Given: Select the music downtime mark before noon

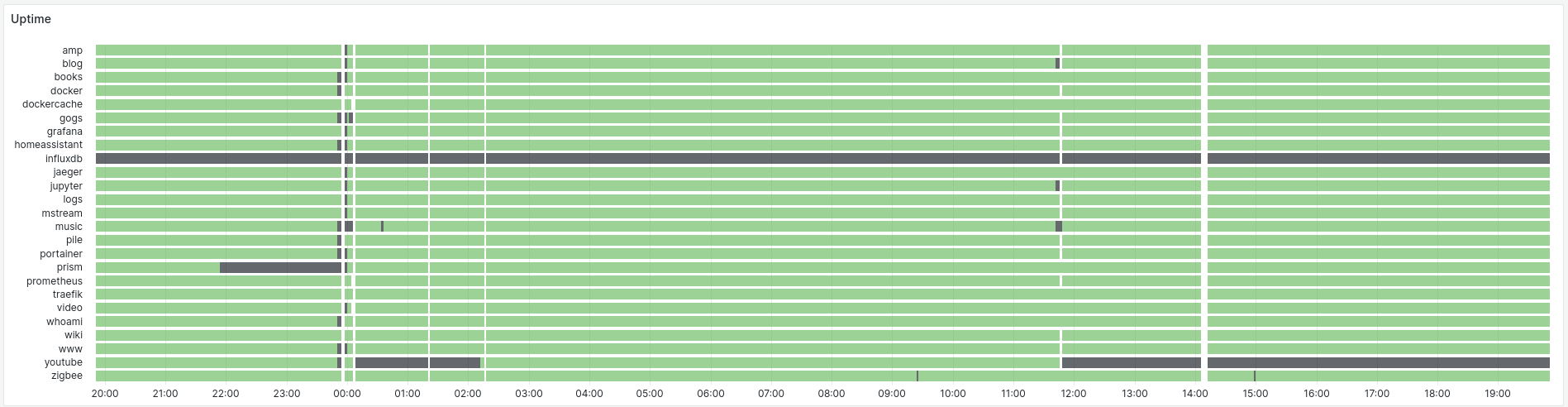Looking at the screenshot, I should click(x=1059, y=227).
